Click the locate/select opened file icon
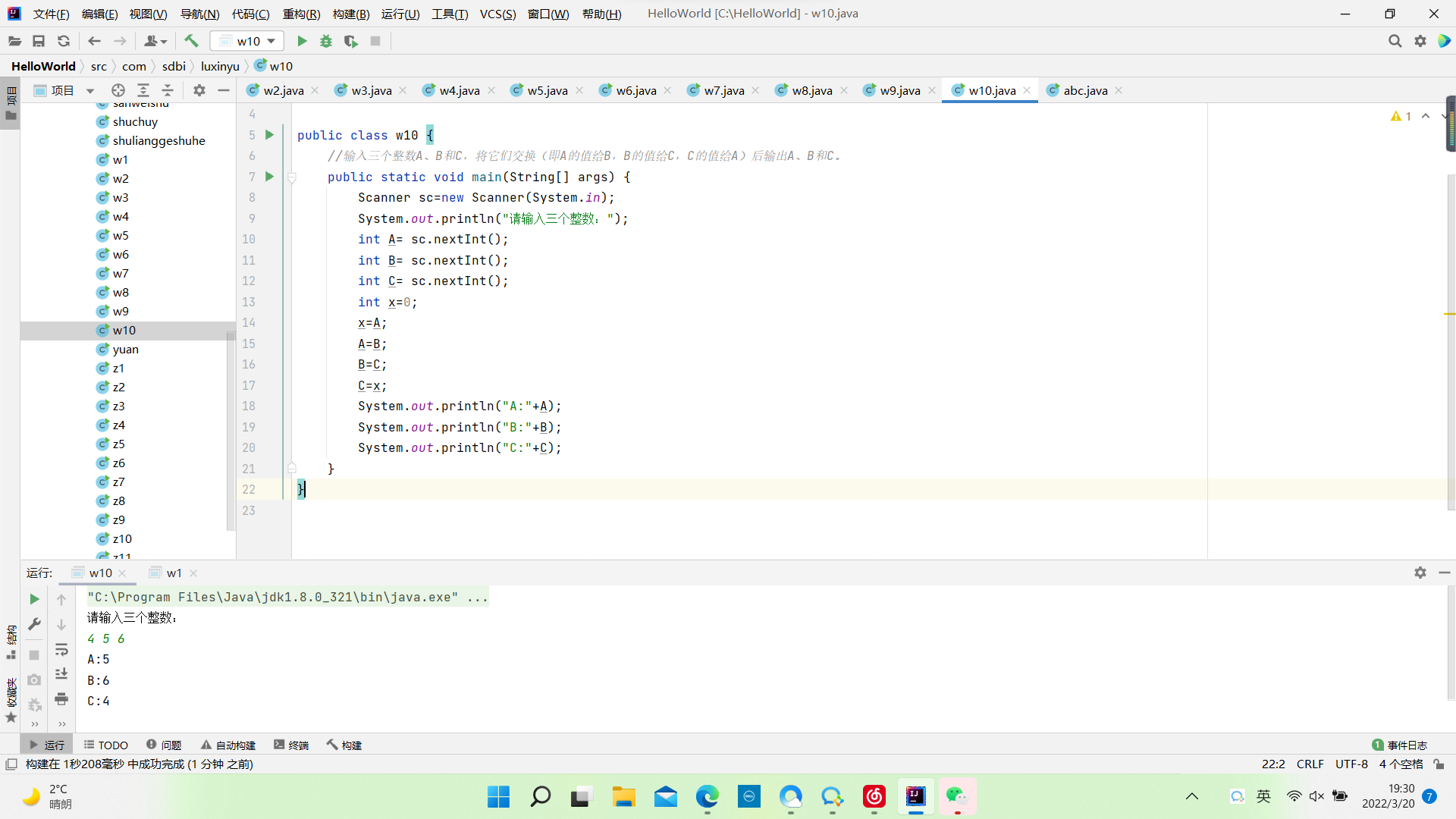This screenshot has height=819, width=1456. tap(118, 90)
